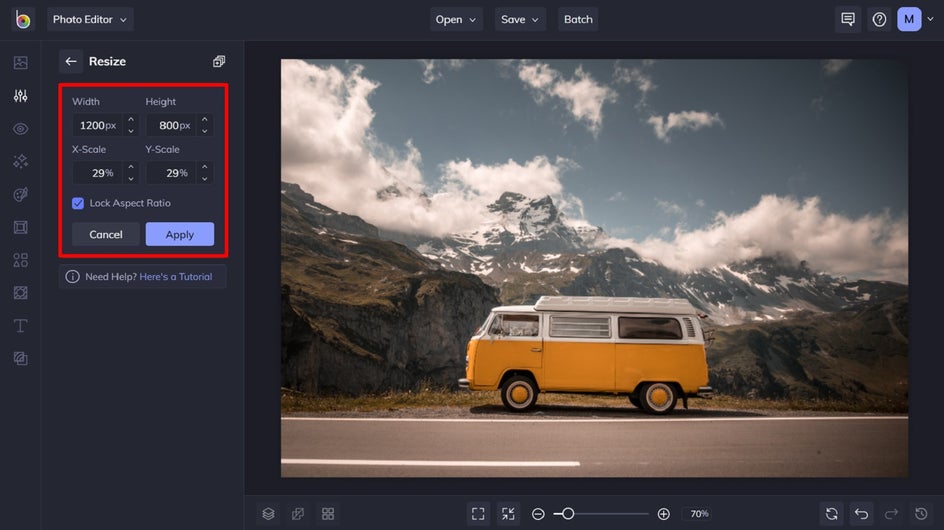Decrease X-Scale with the down arrow
Viewport: 944px width, 530px height.
tap(131, 178)
